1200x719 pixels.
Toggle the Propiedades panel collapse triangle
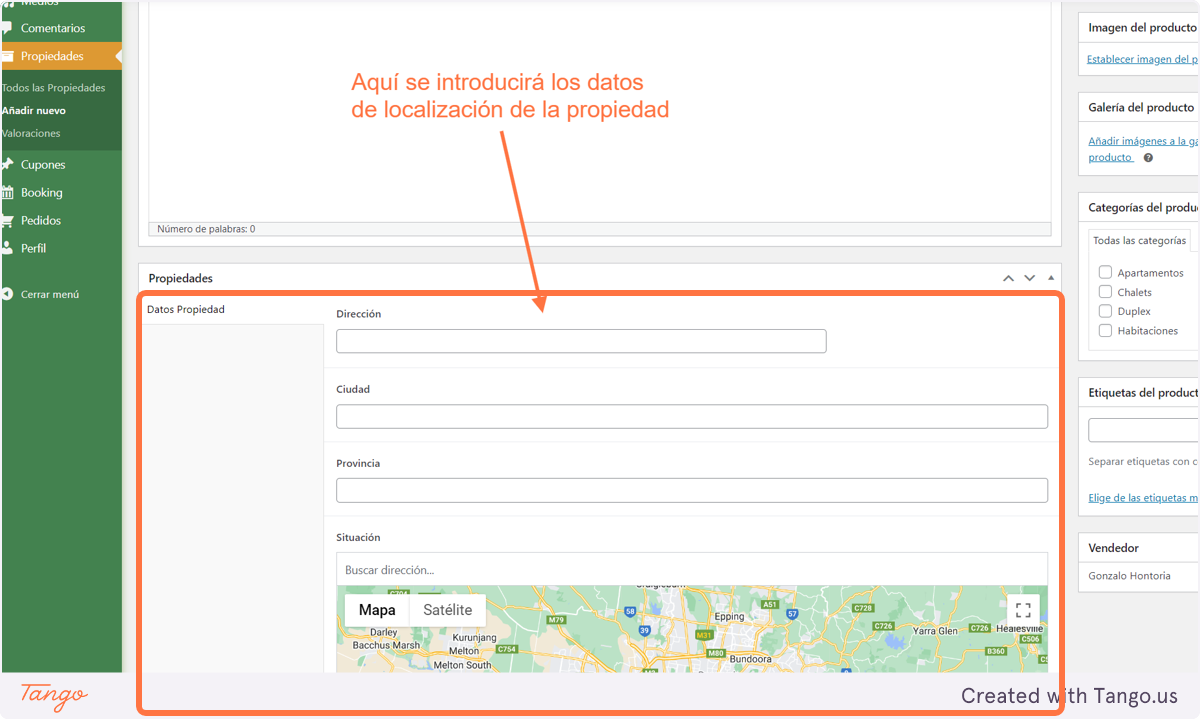pyautogui.click(x=1050, y=278)
